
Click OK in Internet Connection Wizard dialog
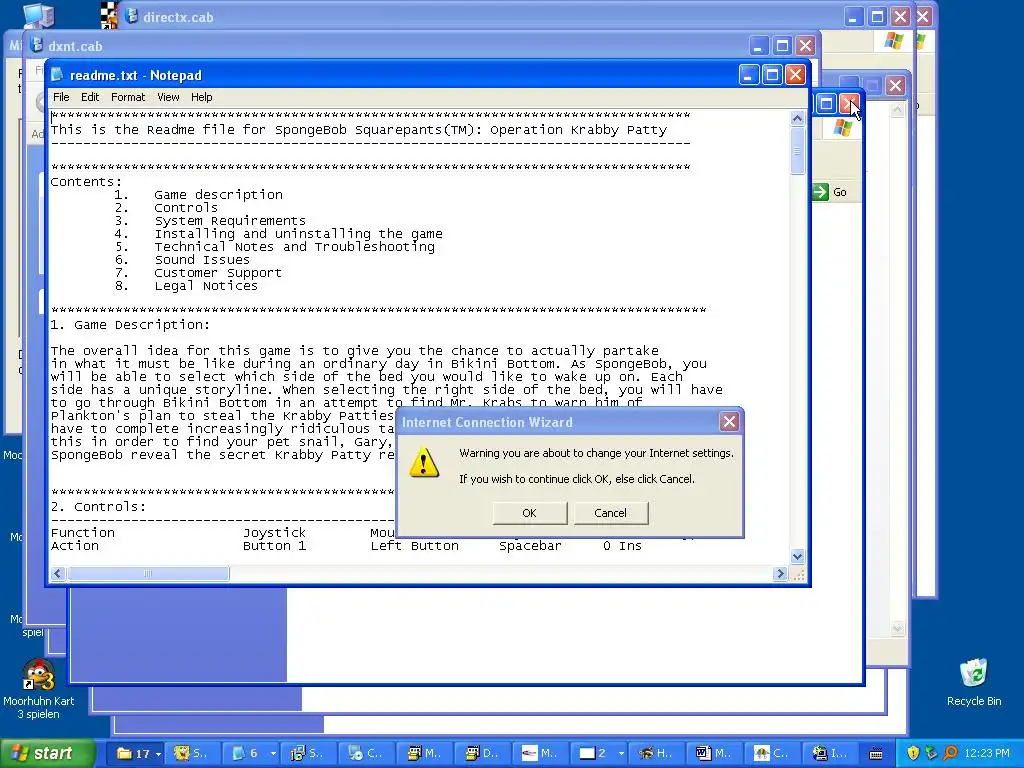click(530, 513)
